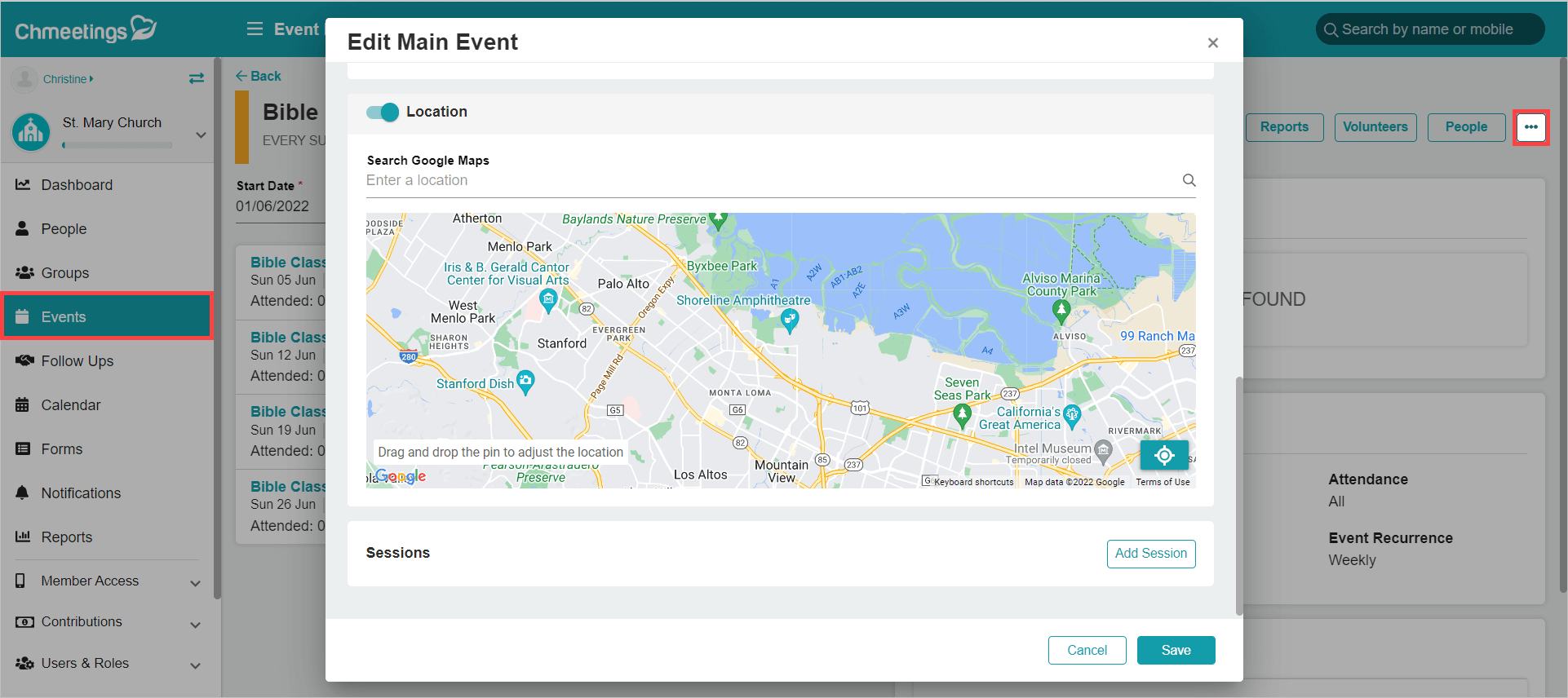The height and width of the screenshot is (698, 1568).
Task: Click the dialog's vertical scrollbar
Action: pos(1238,495)
